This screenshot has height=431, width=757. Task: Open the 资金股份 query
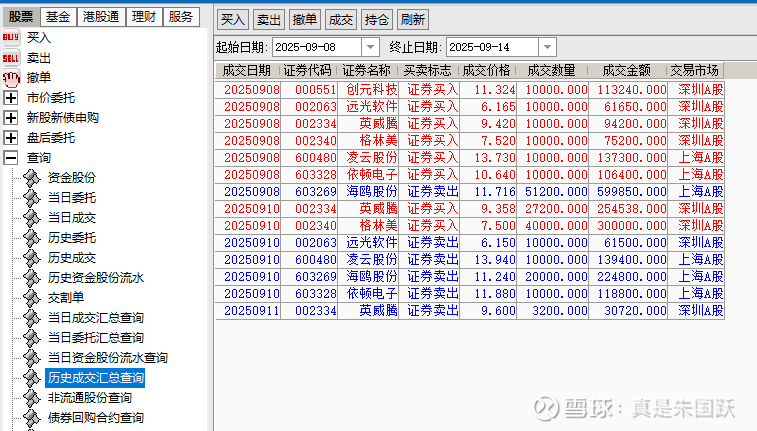pos(72,178)
